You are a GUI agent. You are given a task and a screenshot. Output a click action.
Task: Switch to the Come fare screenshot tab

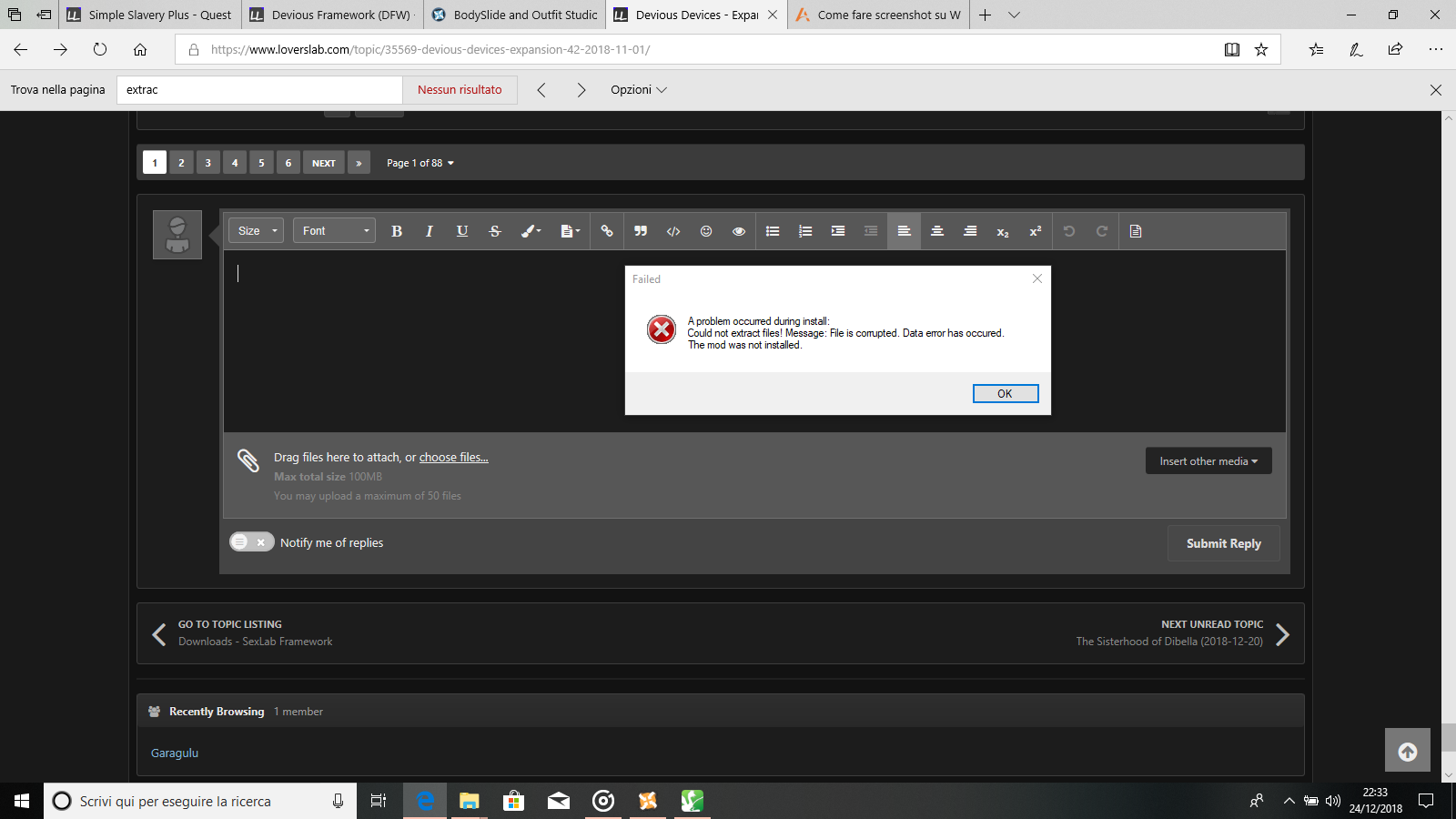click(878, 15)
